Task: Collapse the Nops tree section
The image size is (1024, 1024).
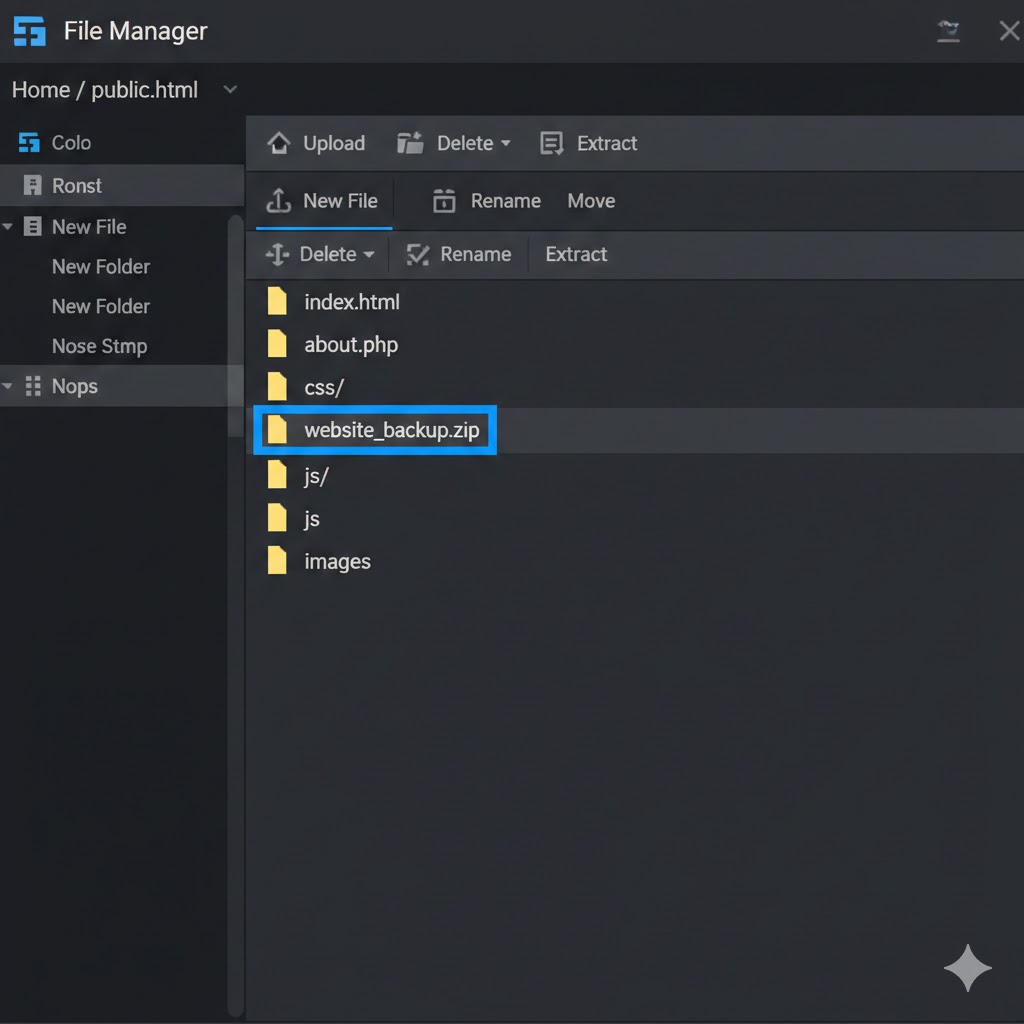Action: [8, 387]
